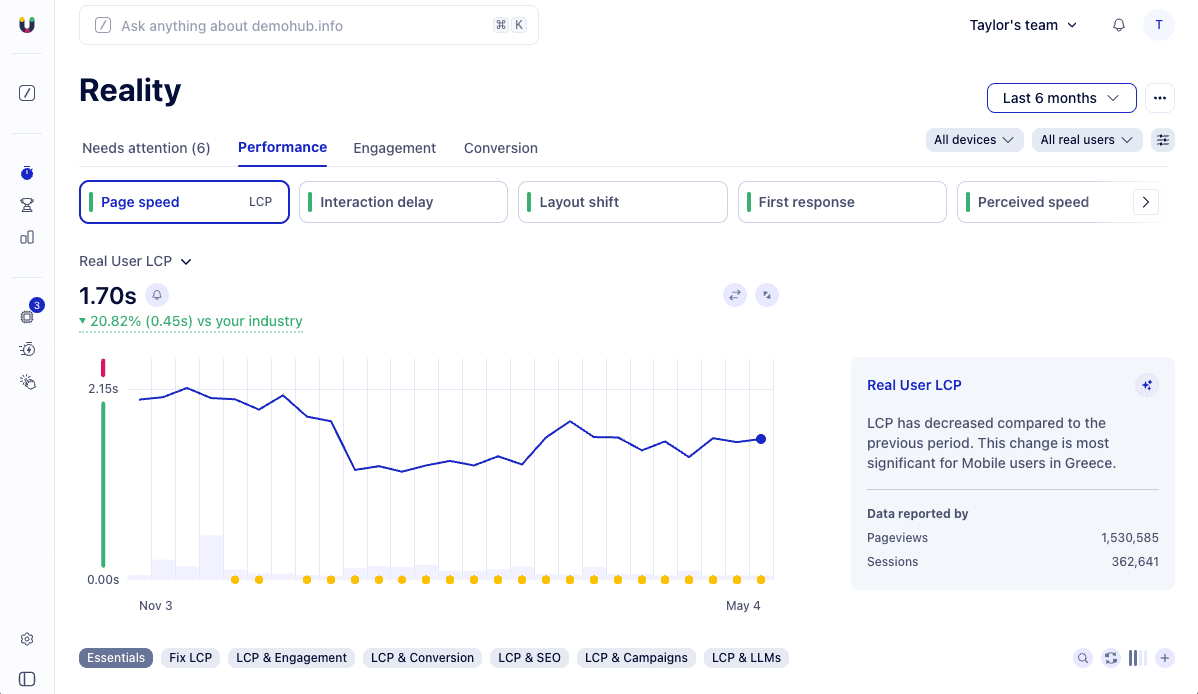Click the search magnifier below the chart
1198x694 pixels.
pyautogui.click(x=1083, y=658)
